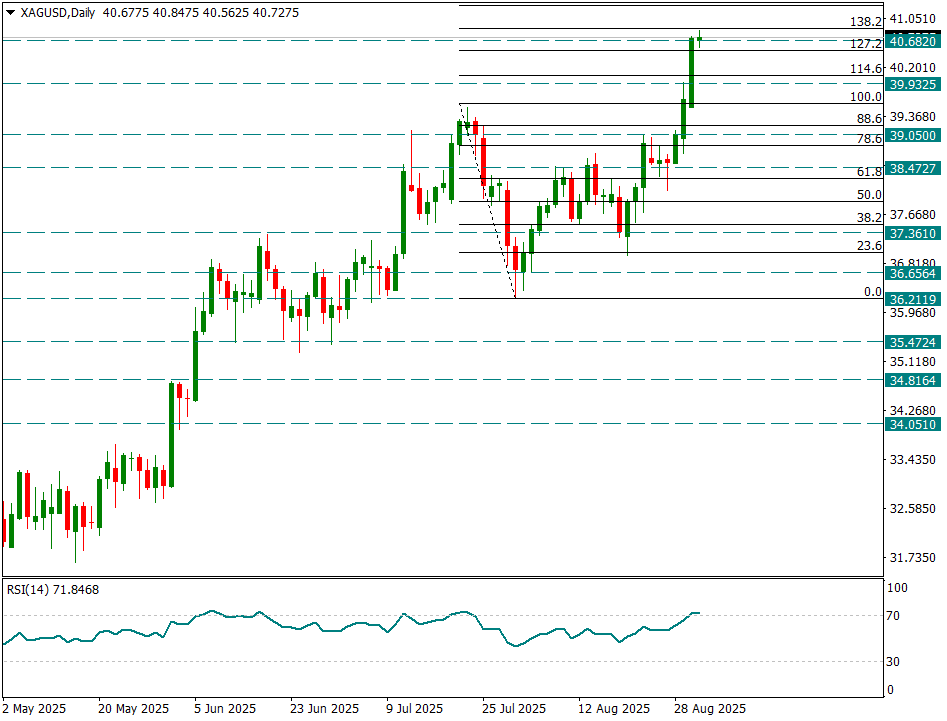Image resolution: width=947 pixels, height=721 pixels.
Task: Click the Fibonacci 61.8 level label
Action: click(x=869, y=171)
